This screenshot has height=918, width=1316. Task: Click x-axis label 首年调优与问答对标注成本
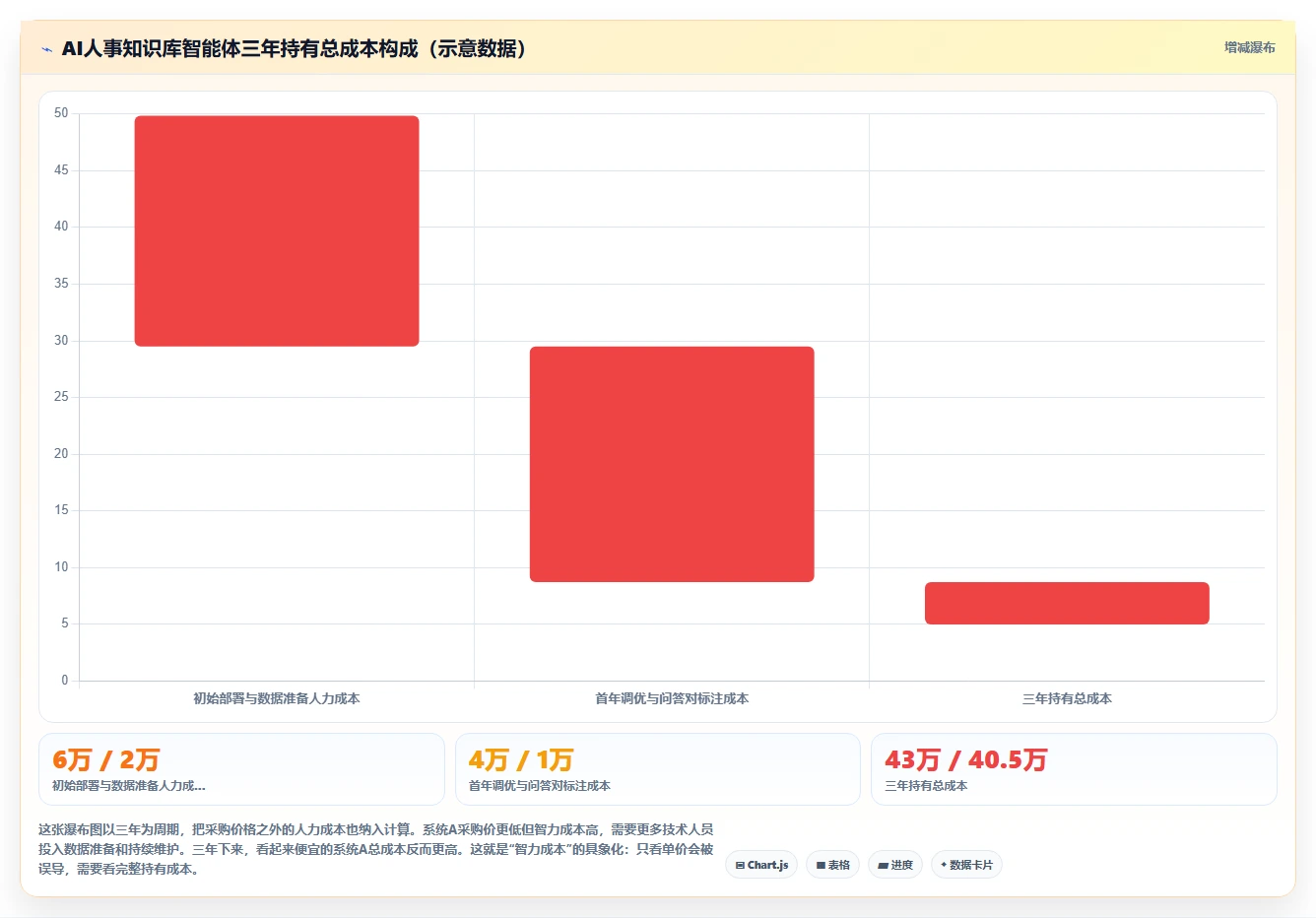coord(672,698)
